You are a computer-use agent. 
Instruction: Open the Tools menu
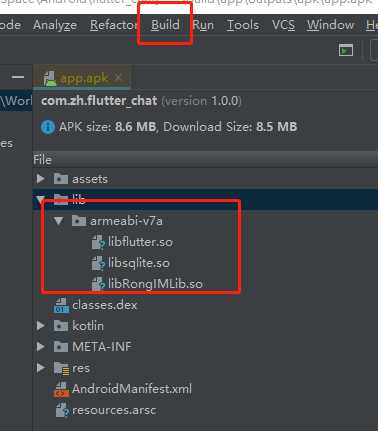click(243, 25)
